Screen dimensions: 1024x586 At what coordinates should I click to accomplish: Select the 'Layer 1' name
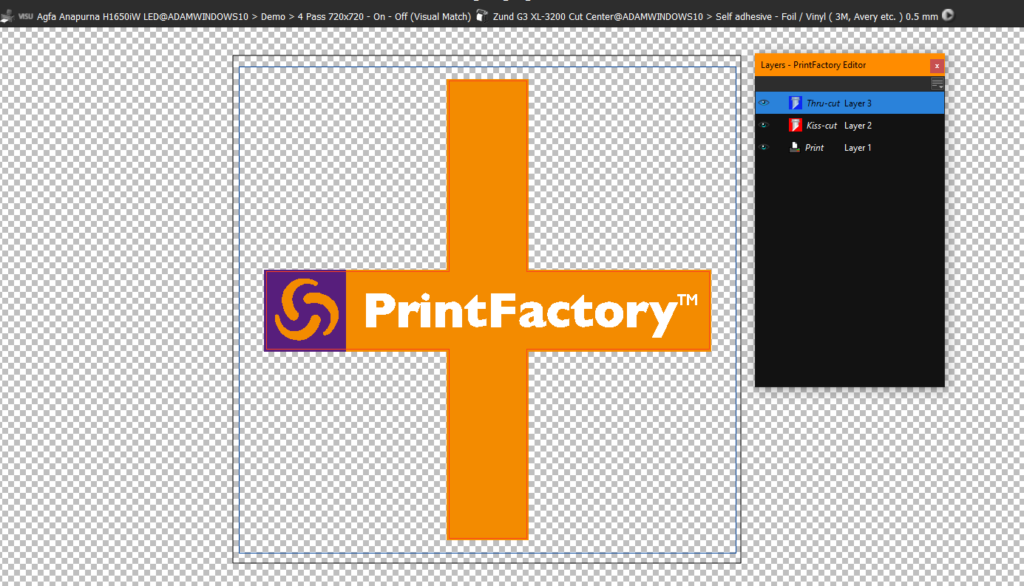[857, 148]
